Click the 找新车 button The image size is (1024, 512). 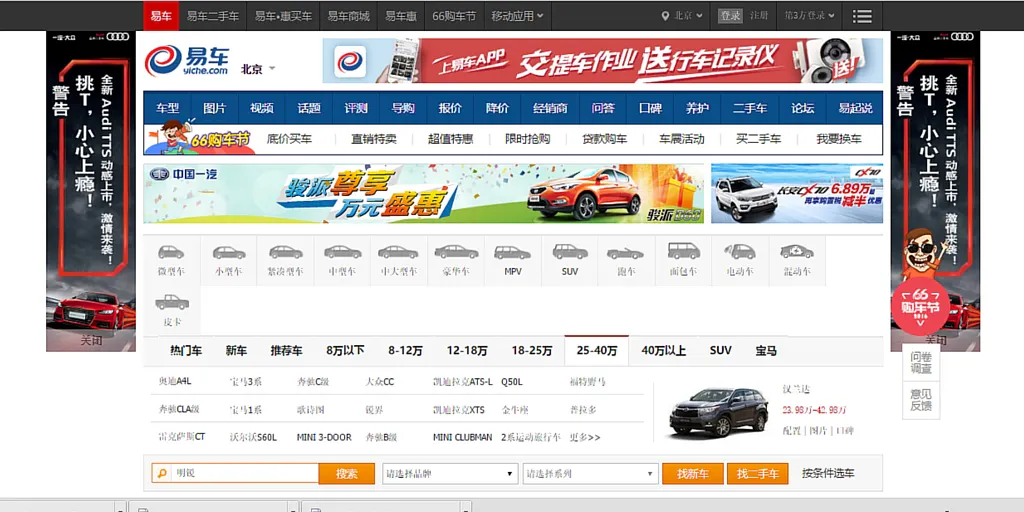click(x=693, y=473)
